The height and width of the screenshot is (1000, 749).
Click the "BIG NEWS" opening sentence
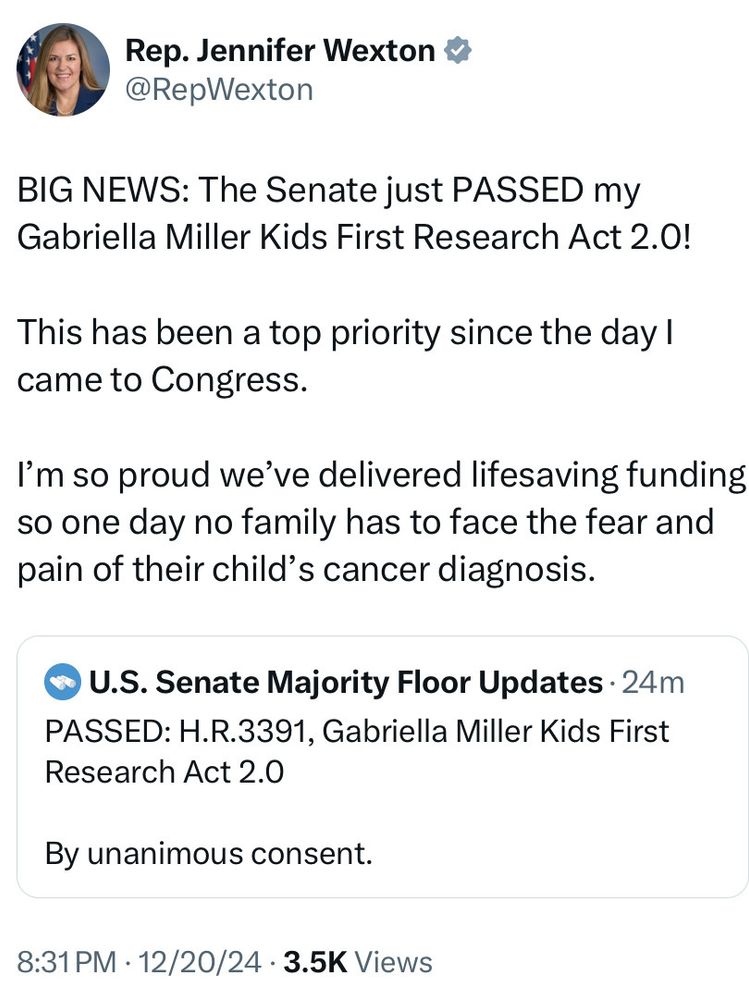(329, 191)
